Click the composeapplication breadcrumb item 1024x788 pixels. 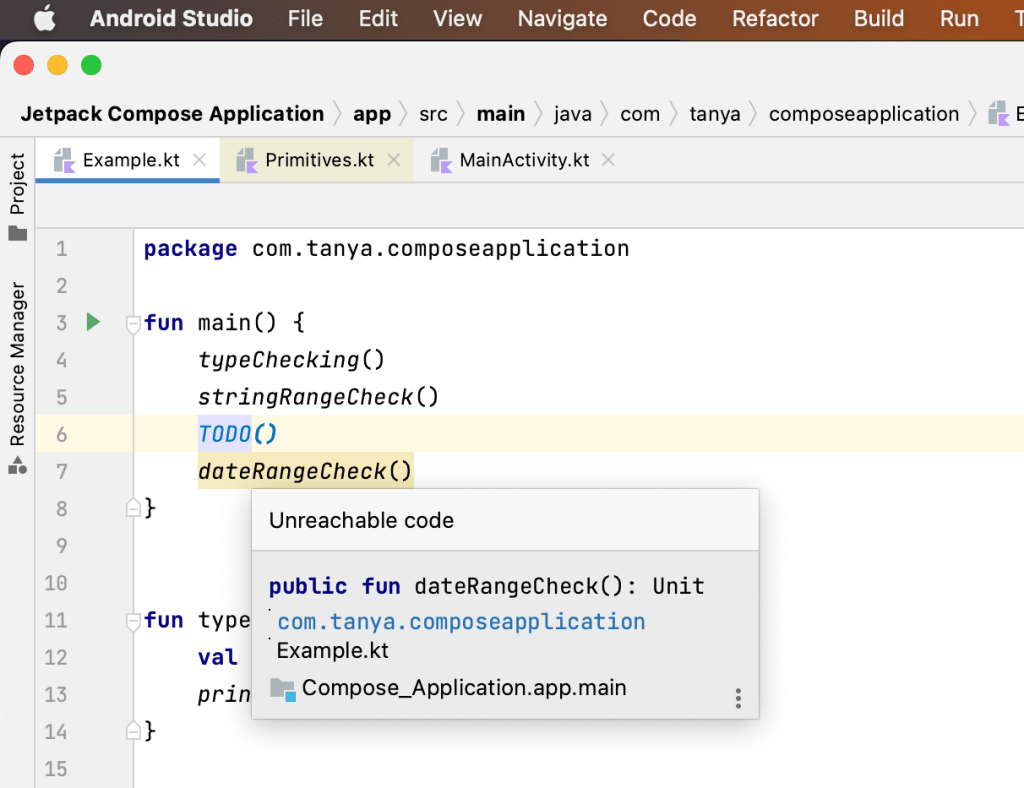click(x=863, y=114)
